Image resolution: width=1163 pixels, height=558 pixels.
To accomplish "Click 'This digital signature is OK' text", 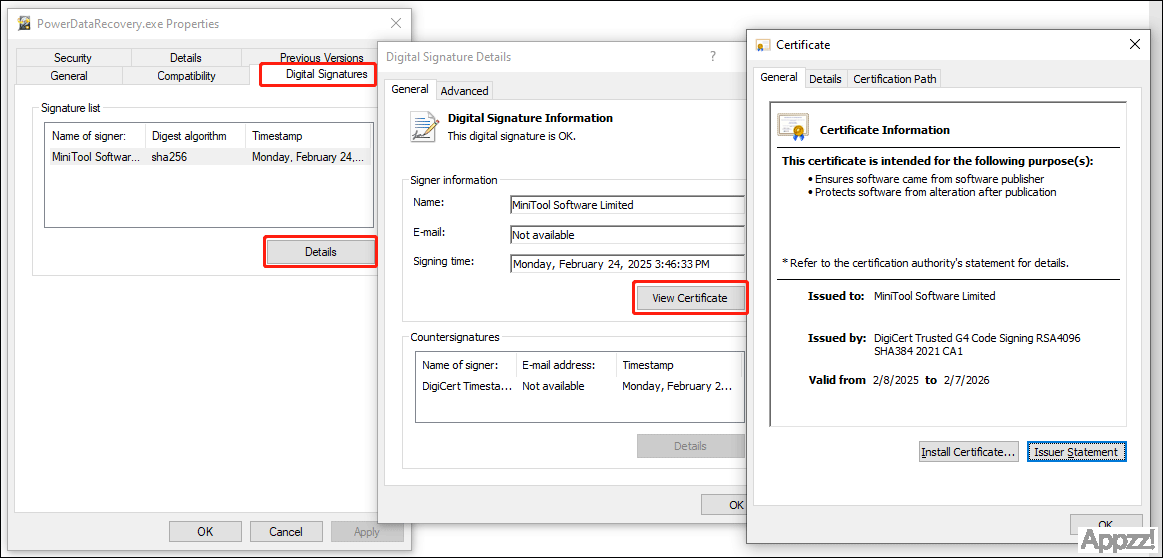I will [511, 137].
